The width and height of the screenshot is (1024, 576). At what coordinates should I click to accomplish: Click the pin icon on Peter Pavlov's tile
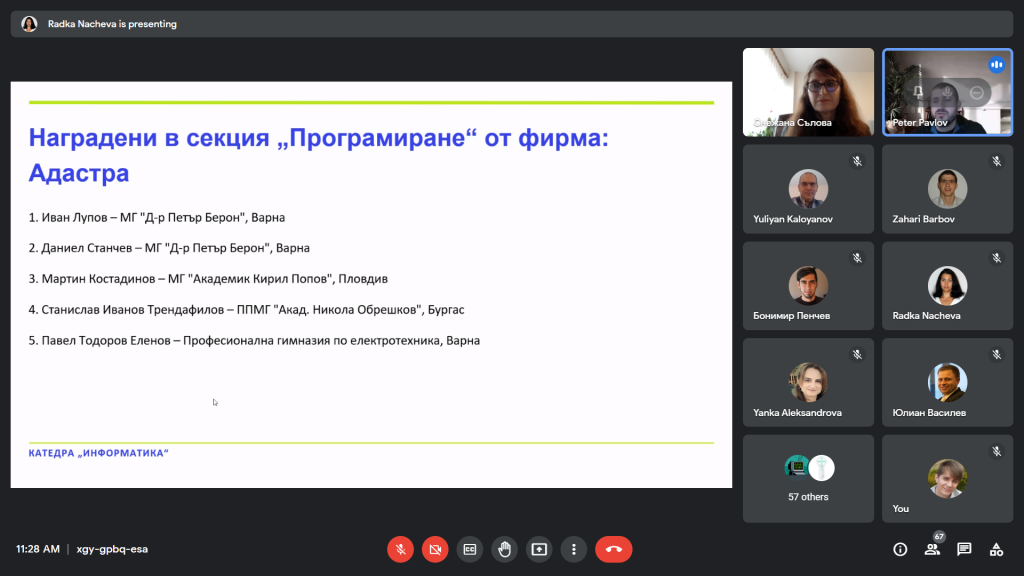pos(918,92)
